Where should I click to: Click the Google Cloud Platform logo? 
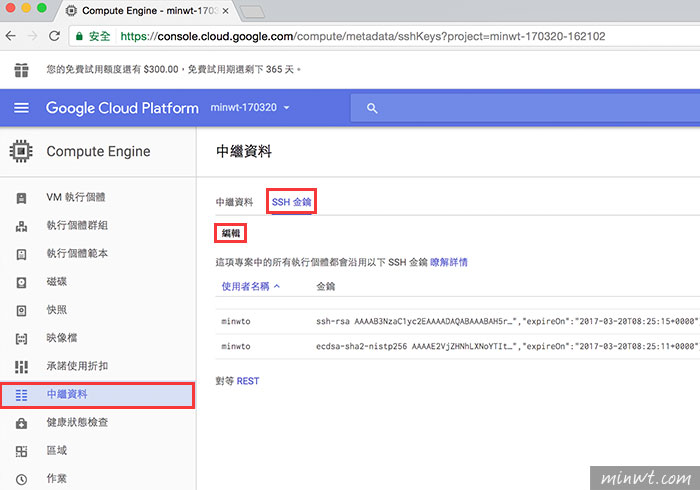[122, 108]
